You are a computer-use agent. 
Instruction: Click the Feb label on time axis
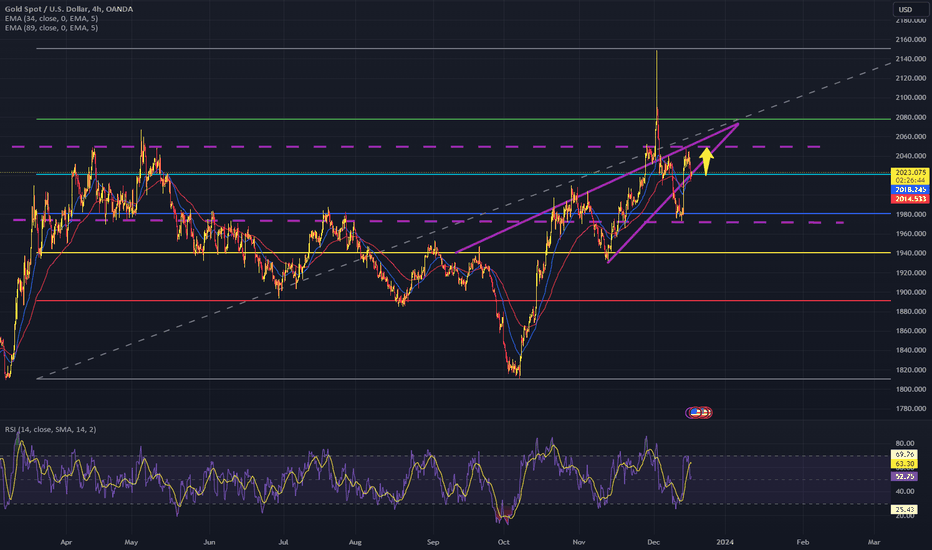[x=802, y=542]
